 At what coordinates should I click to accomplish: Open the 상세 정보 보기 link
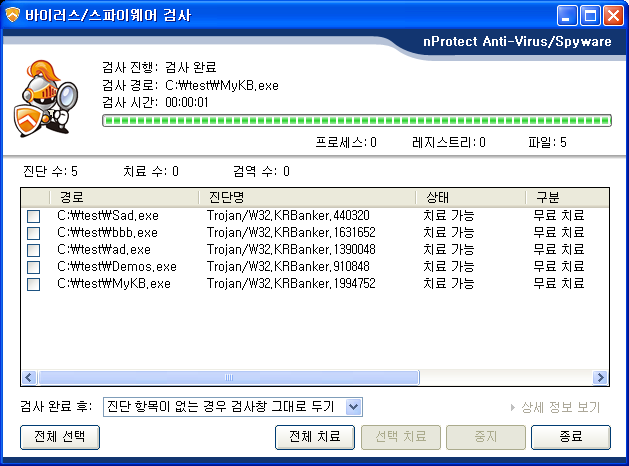tap(560, 407)
